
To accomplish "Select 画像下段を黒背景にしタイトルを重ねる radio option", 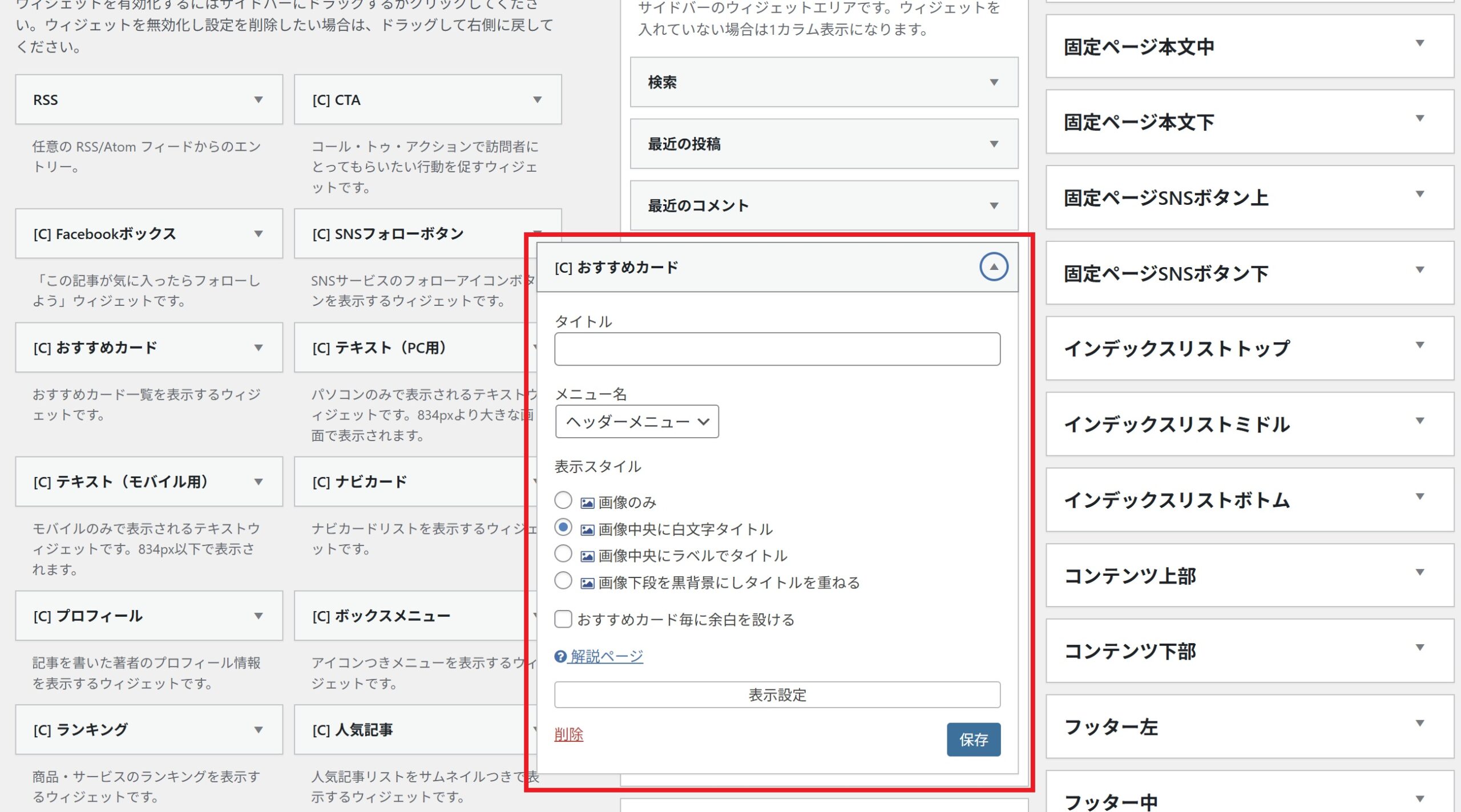I will tap(563, 581).
